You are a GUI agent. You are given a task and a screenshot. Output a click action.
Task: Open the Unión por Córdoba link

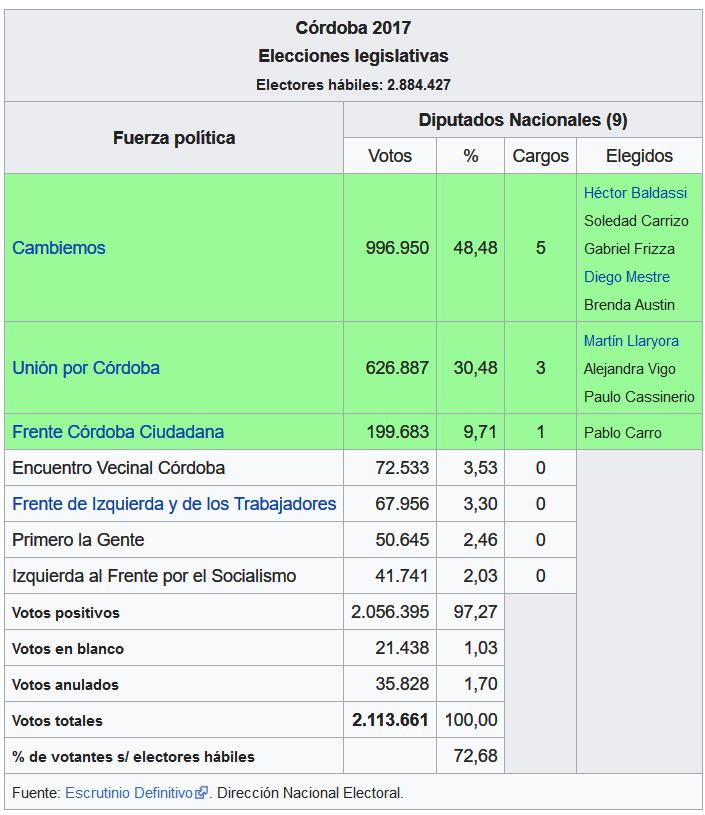pyautogui.click(x=86, y=368)
